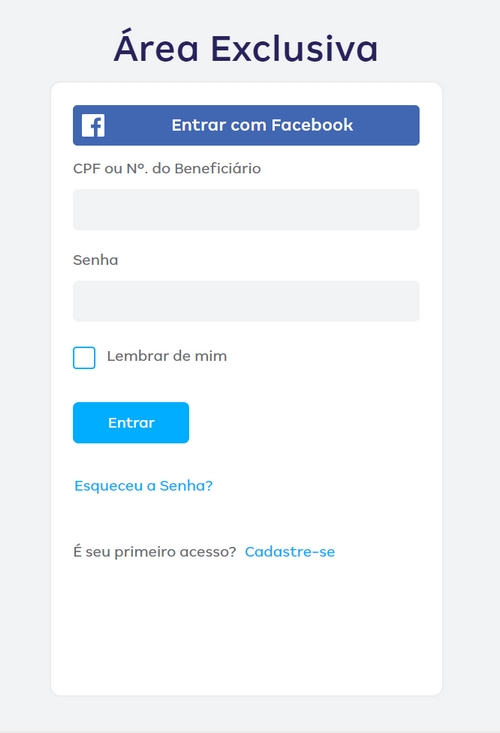The width and height of the screenshot is (500, 733).
Task: Enable the Lembrar de mim checkbox
Action: 84,358
